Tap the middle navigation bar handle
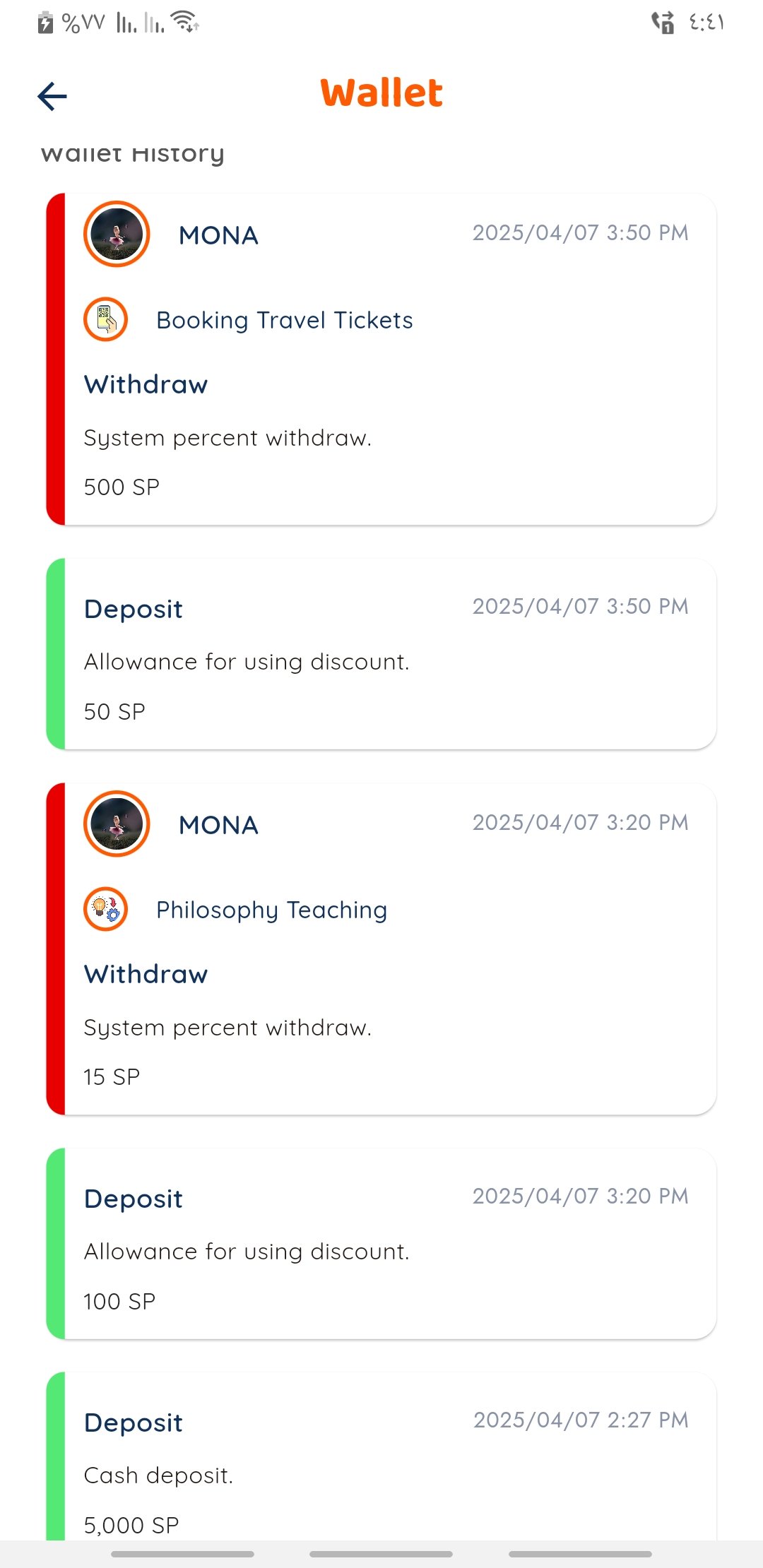This screenshot has height=1568, width=763. point(381,1554)
